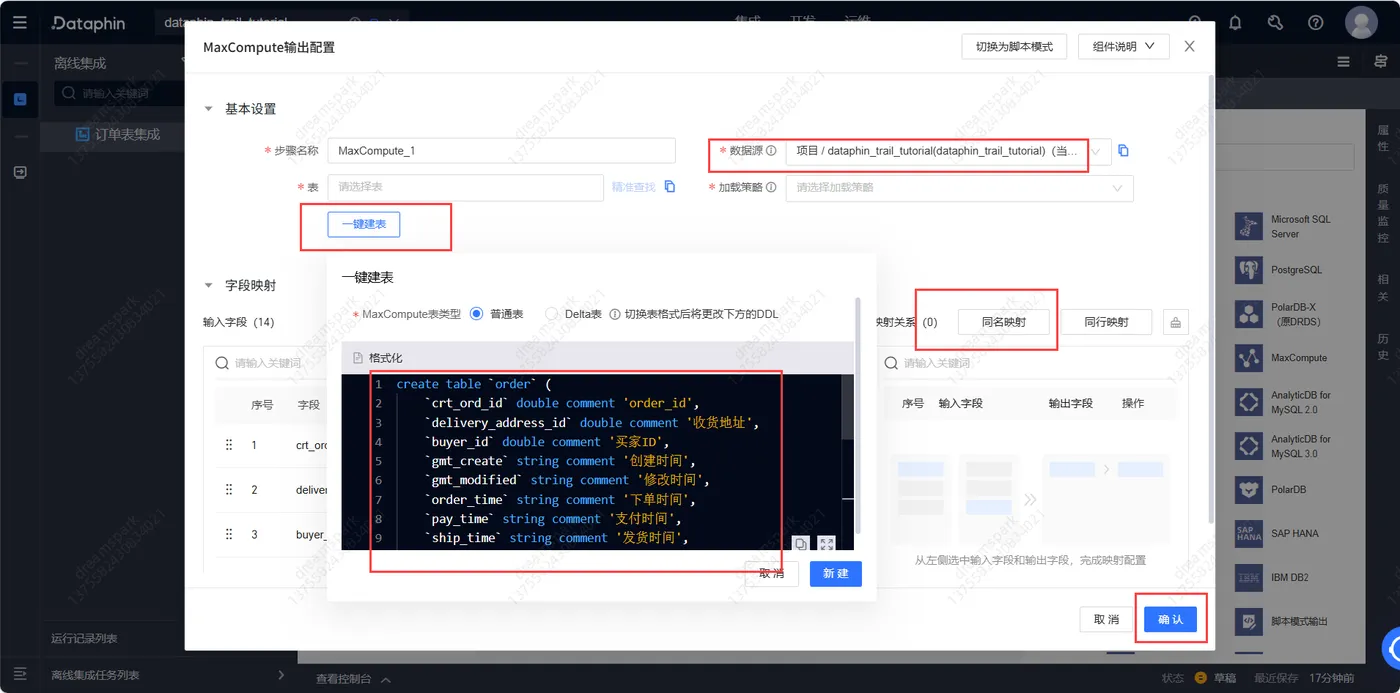Select the IBM DB2 component icon

[1248, 578]
